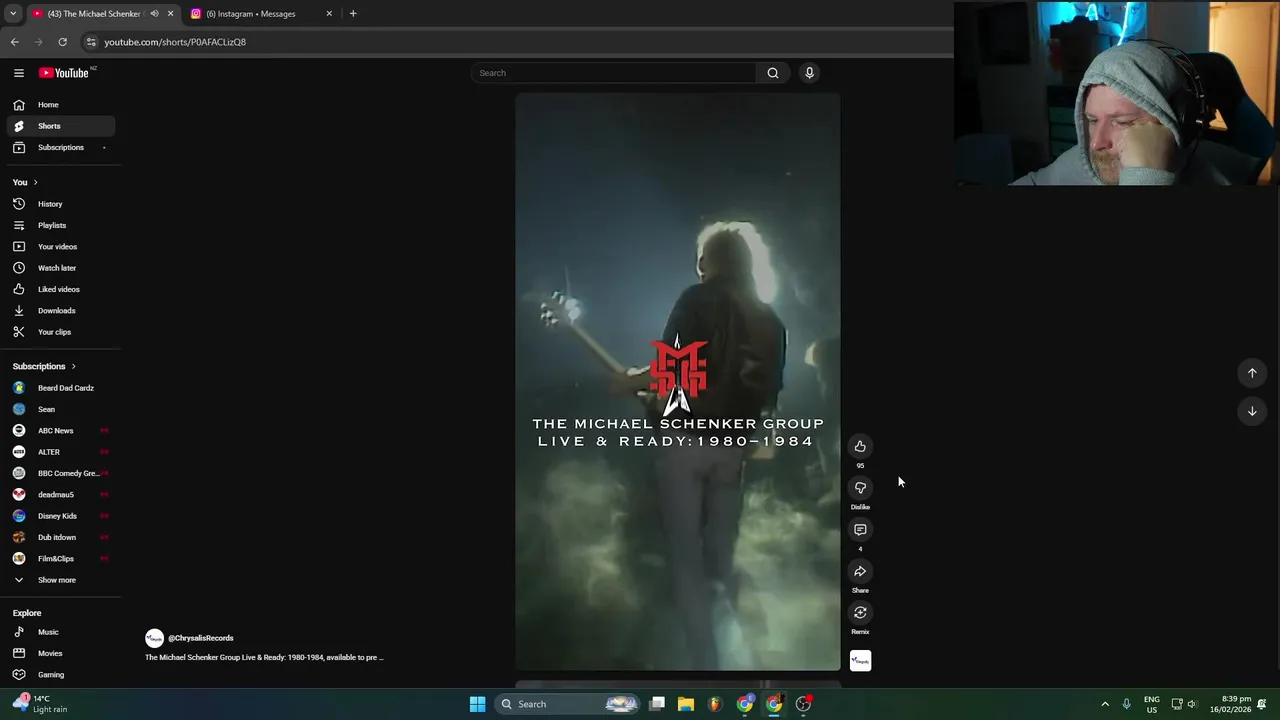
Task: Share this Short
Action: pyautogui.click(x=860, y=571)
